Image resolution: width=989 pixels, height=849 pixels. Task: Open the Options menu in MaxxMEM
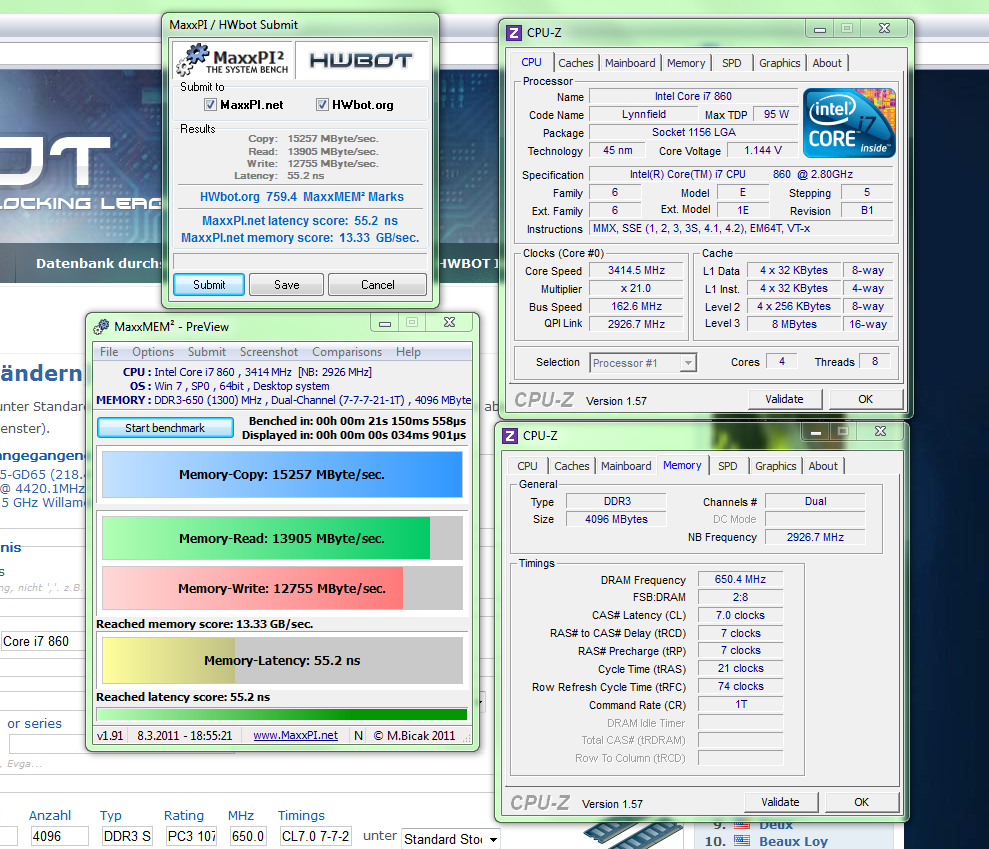point(153,352)
